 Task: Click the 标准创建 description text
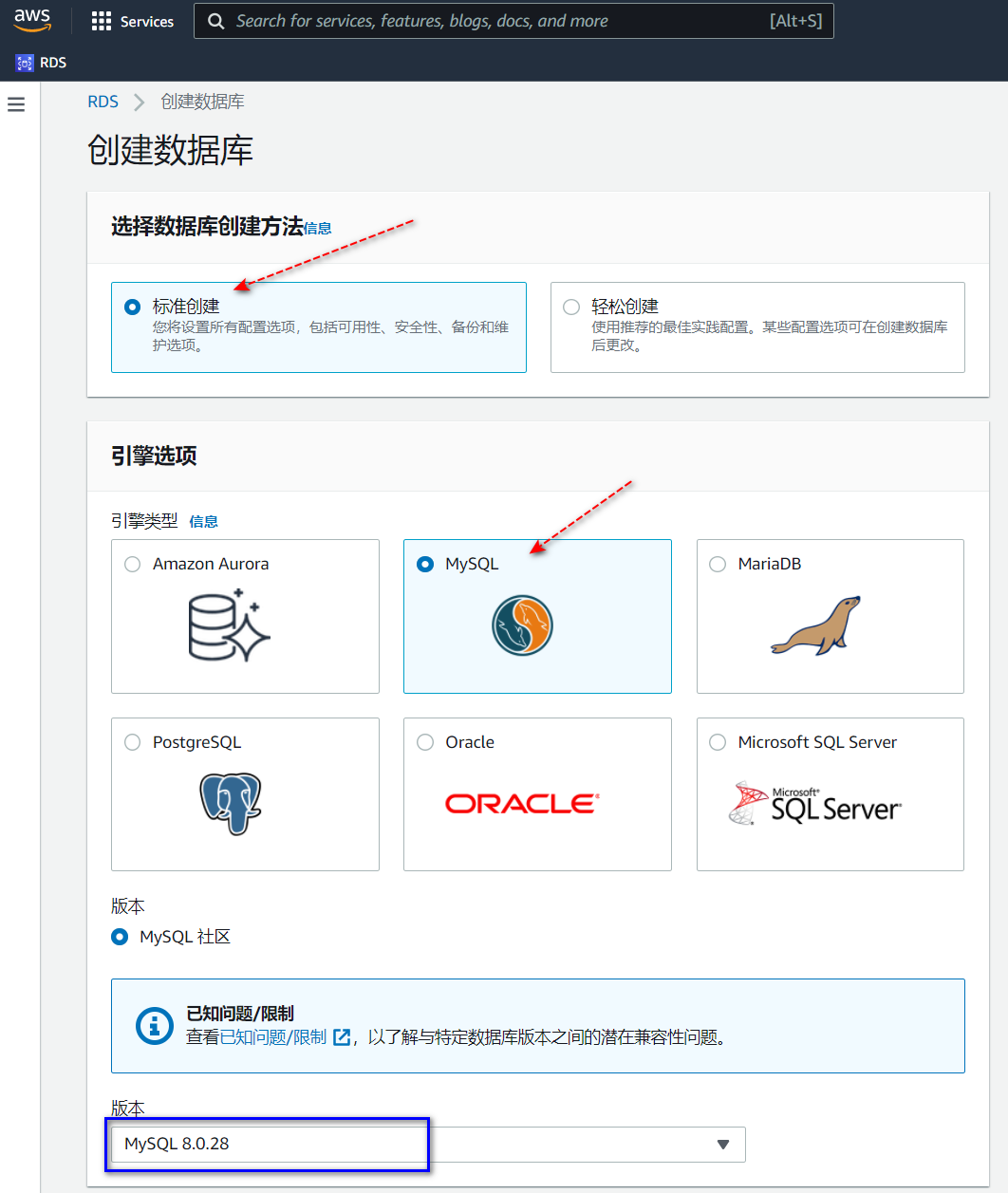point(330,336)
